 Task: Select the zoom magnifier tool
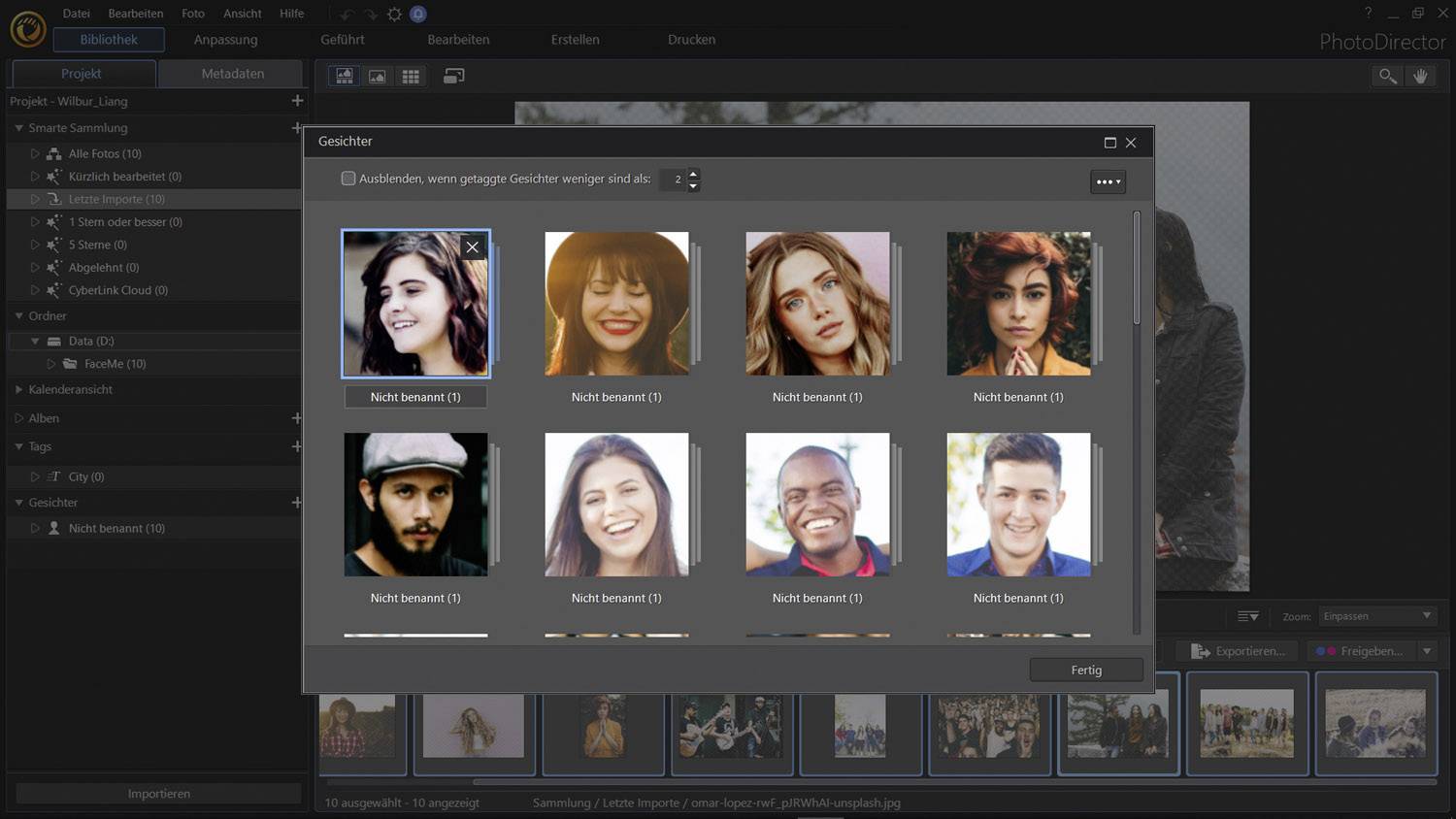(1386, 76)
